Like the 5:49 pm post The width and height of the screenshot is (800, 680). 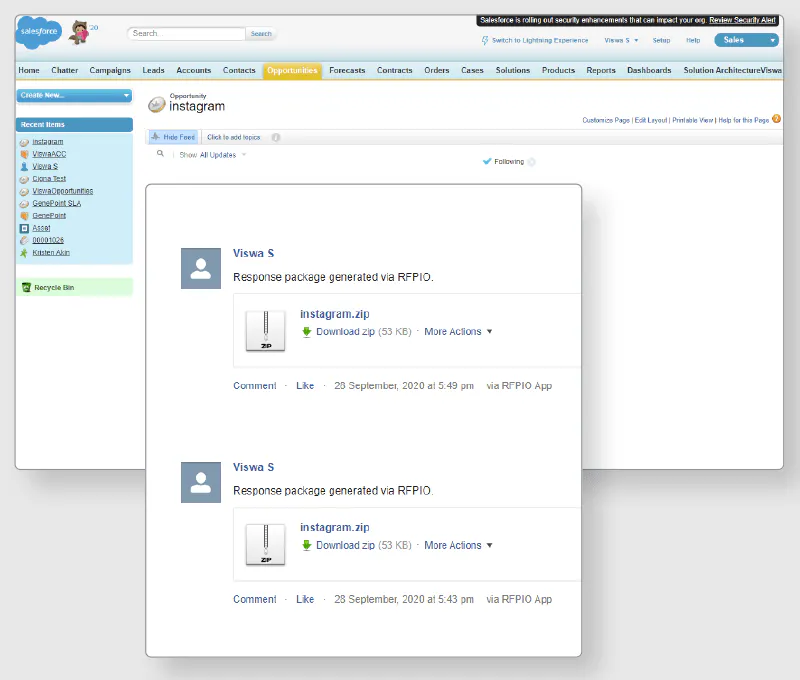point(305,386)
